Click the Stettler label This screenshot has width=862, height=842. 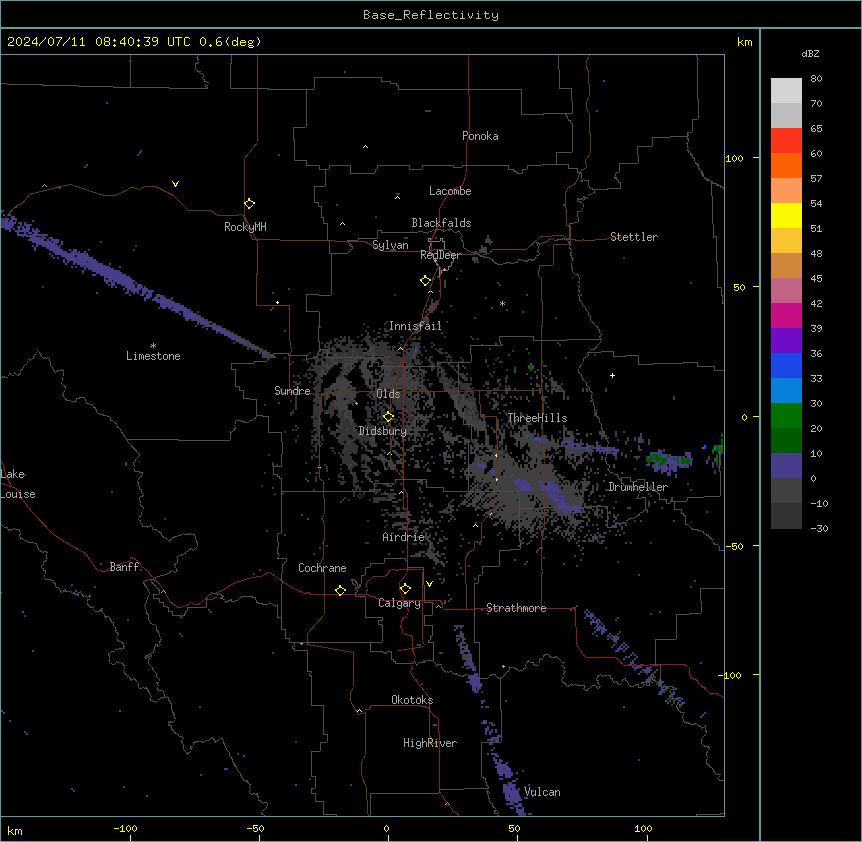coord(634,237)
